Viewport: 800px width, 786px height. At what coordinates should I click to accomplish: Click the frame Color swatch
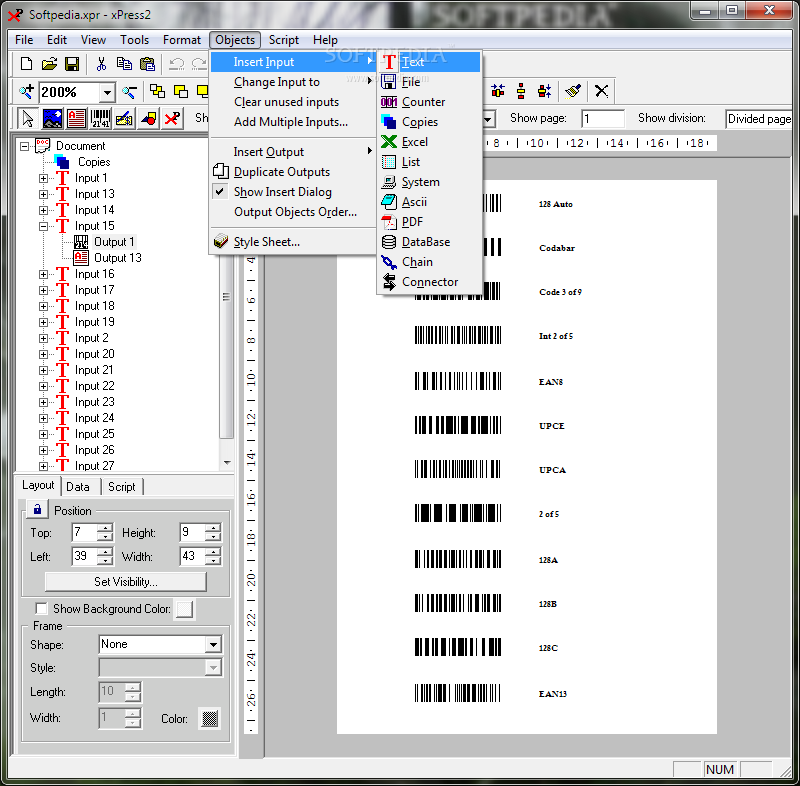click(210, 718)
